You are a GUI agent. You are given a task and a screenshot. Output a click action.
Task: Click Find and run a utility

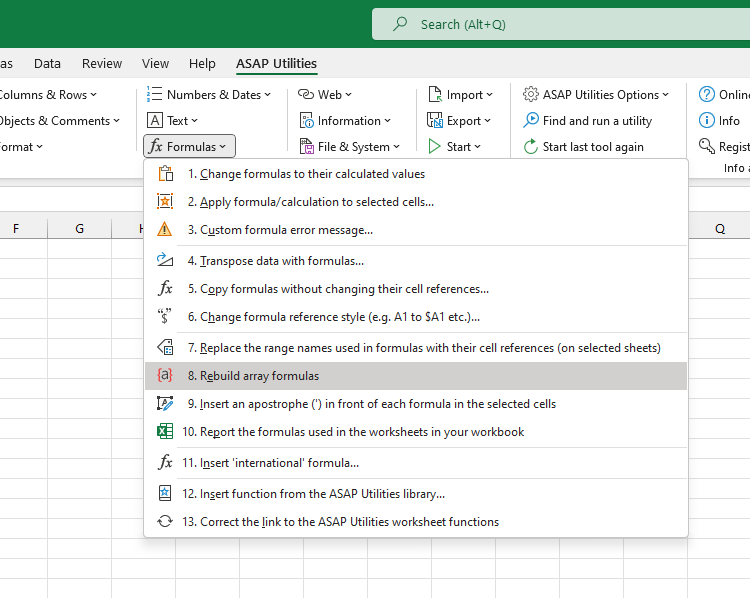click(587, 121)
